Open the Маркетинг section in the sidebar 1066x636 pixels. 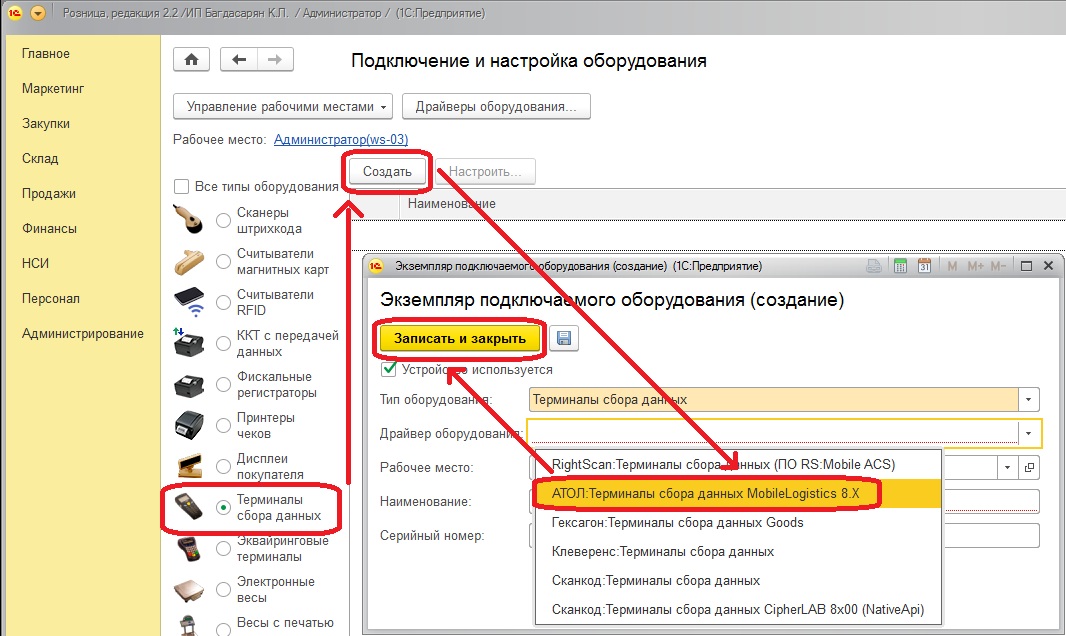(x=53, y=88)
